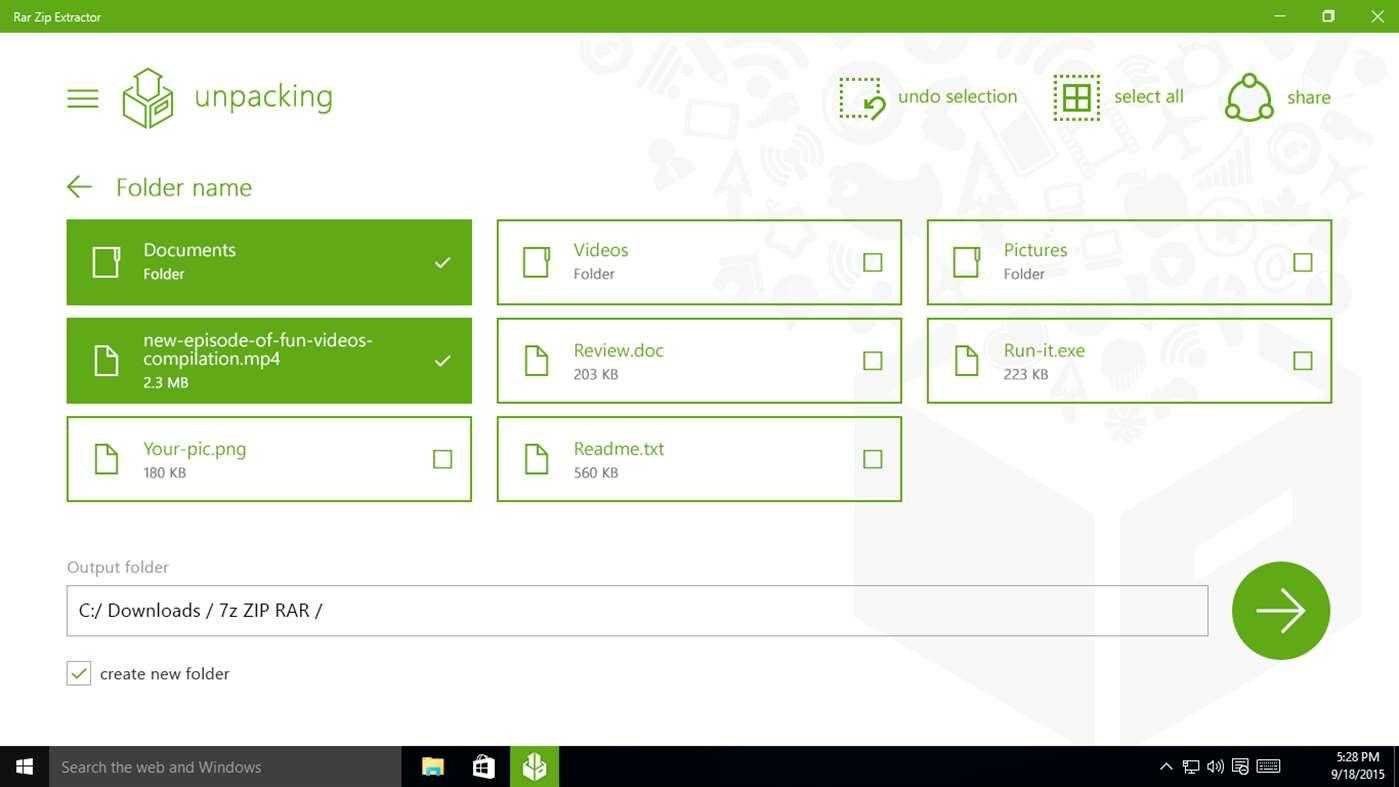Open the Windows Store taskbar icon
Image resolution: width=1399 pixels, height=787 pixels.
484,767
